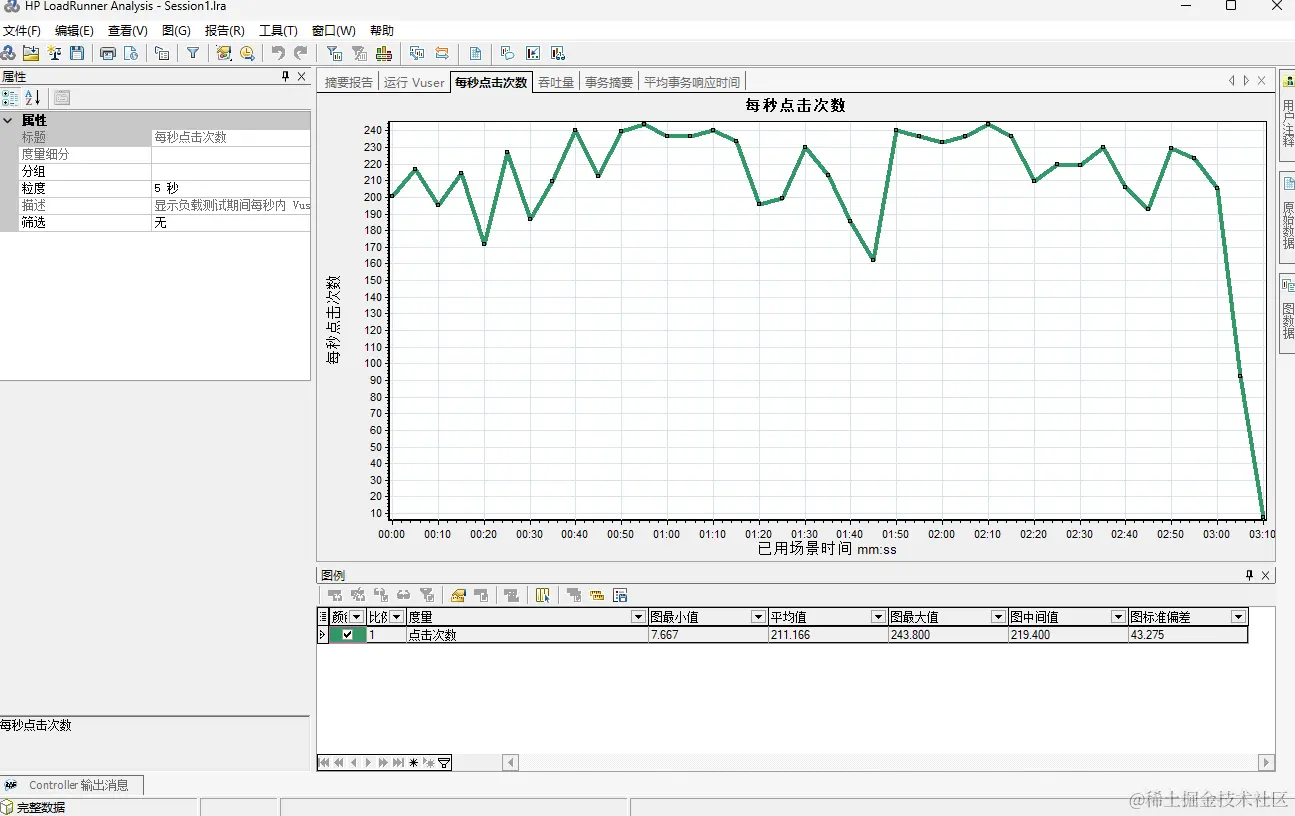Switch to the 运行 Vuser tab
1295x816 pixels.
tap(414, 82)
